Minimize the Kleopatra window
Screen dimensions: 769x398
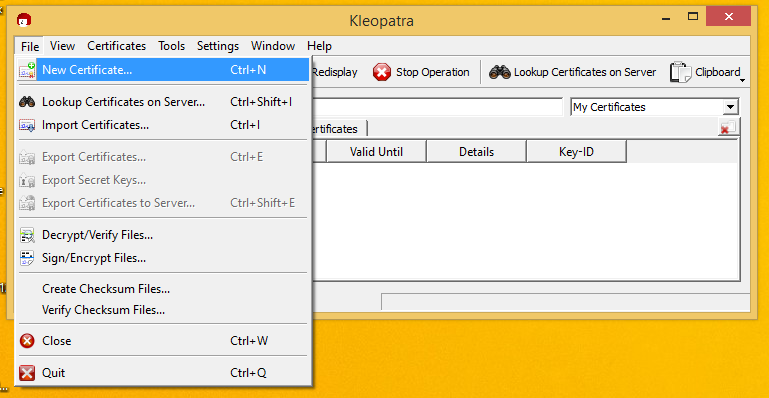click(x=666, y=18)
